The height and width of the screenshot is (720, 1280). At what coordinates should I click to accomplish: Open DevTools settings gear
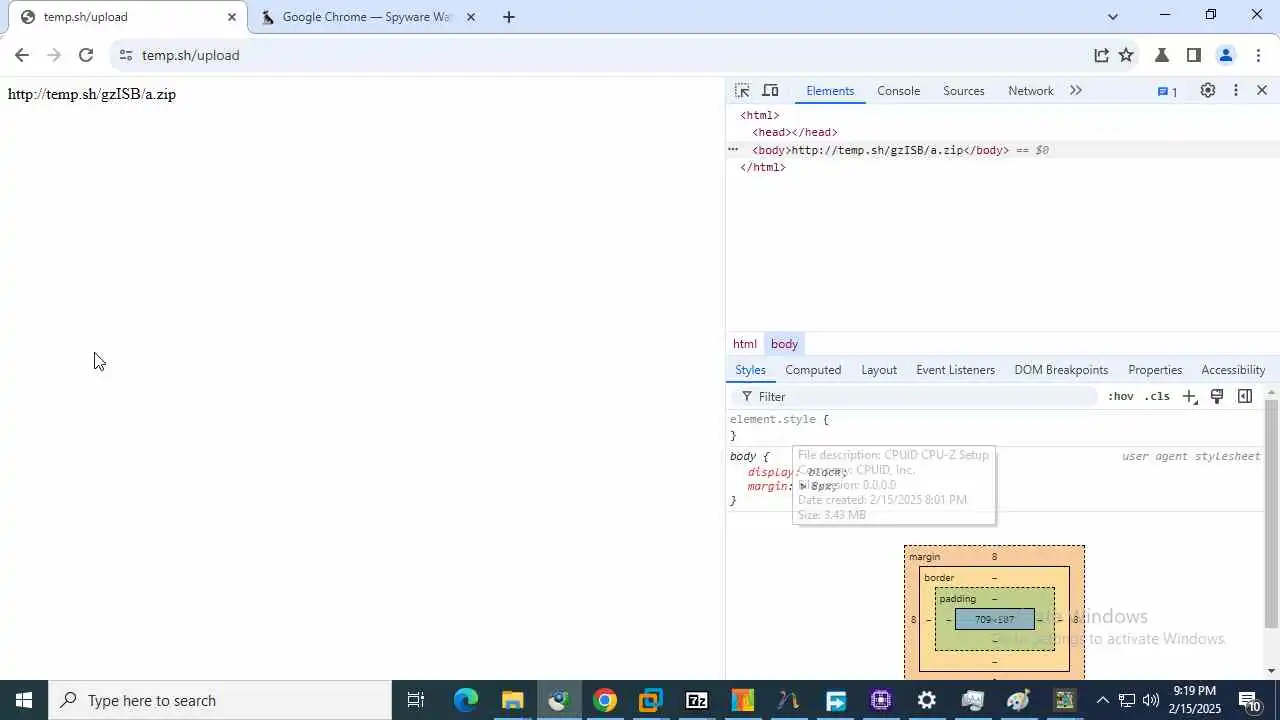(x=1208, y=90)
